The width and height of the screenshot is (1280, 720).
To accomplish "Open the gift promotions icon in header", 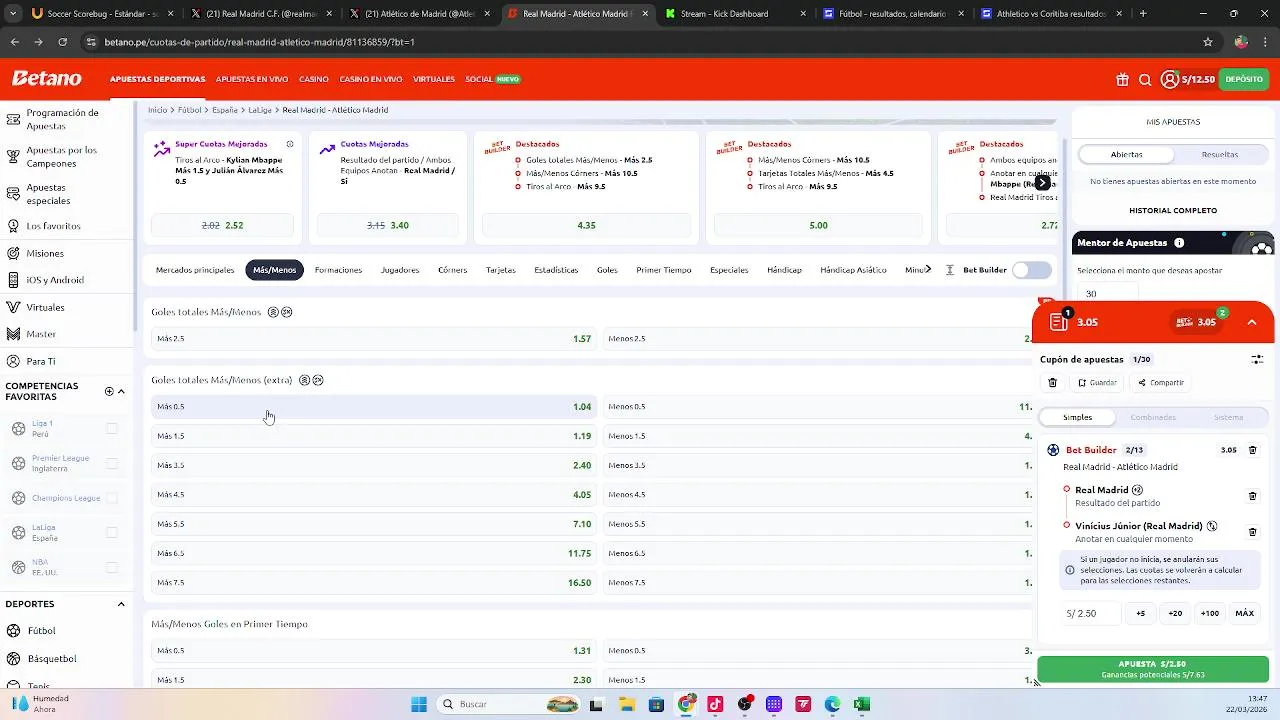I will (x=1122, y=79).
